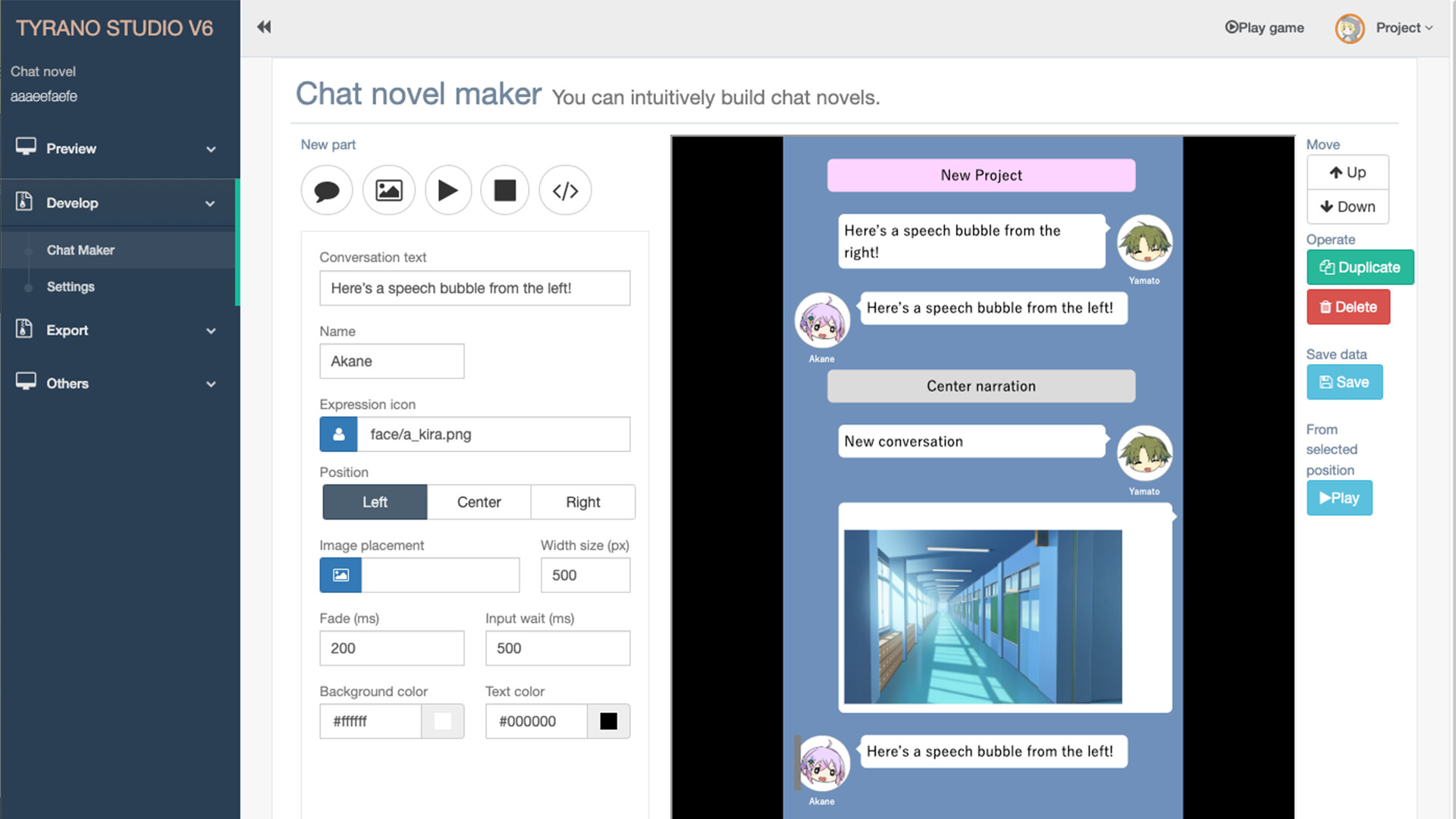
Task: Open the Text color swatch
Action: (609, 721)
